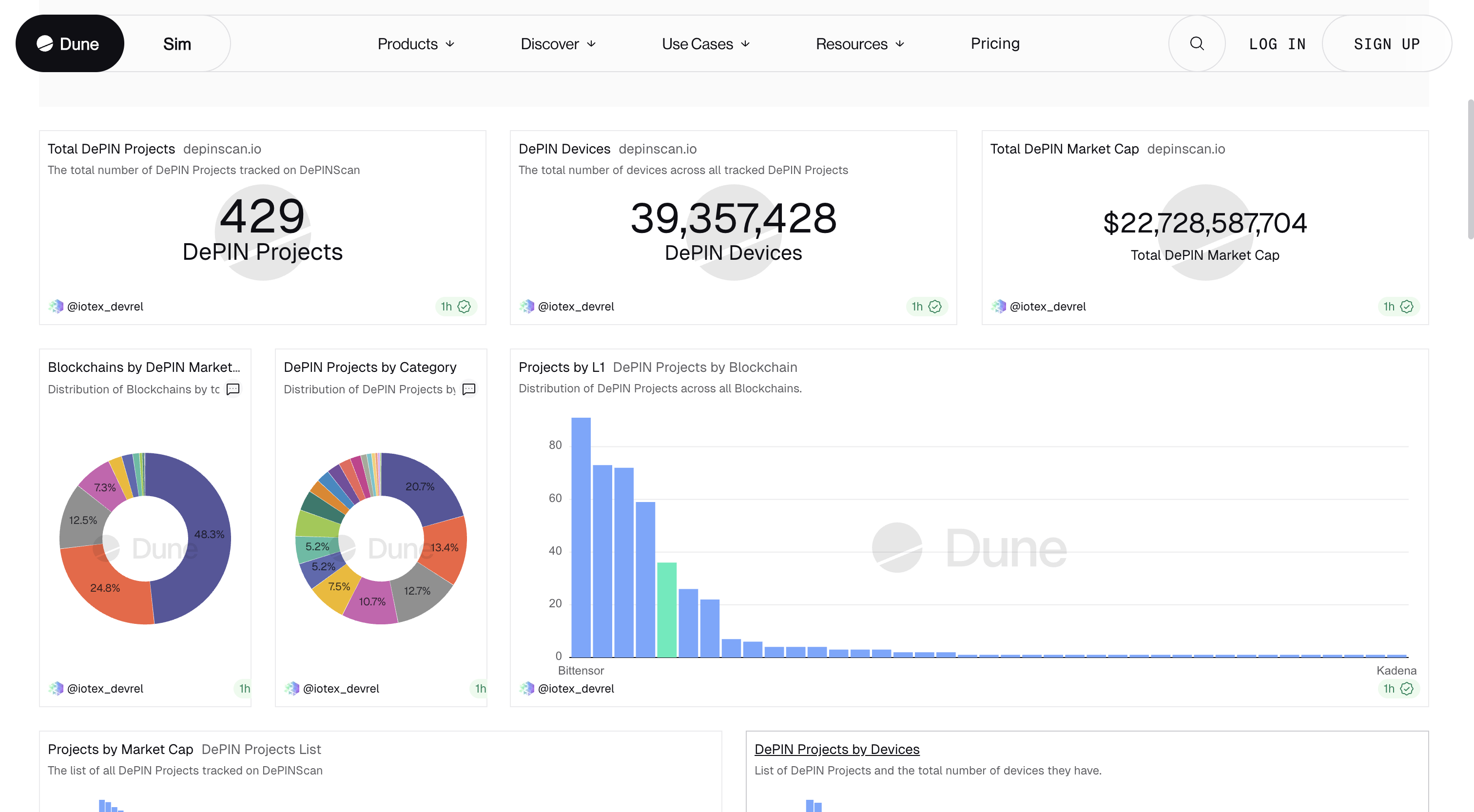Click the @iotex_devrel avatar on DePIN Devices card

526,306
